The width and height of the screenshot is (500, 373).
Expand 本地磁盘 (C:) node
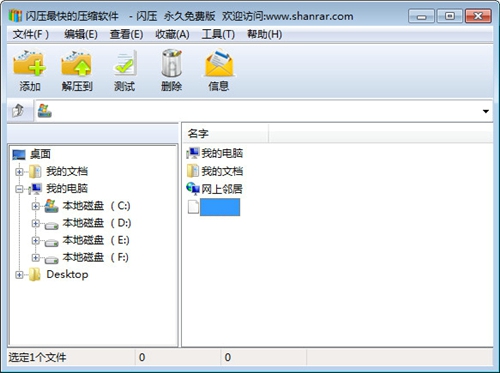36,206
